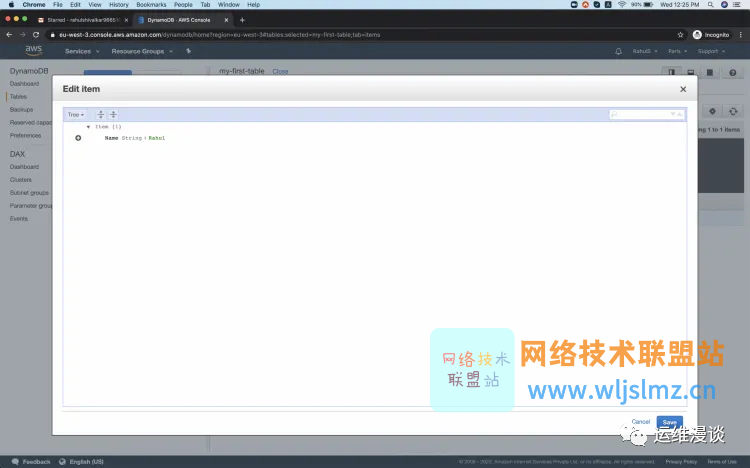Switch to full panel layout icon
Viewport: 750px width, 468px height.
click(710, 72)
